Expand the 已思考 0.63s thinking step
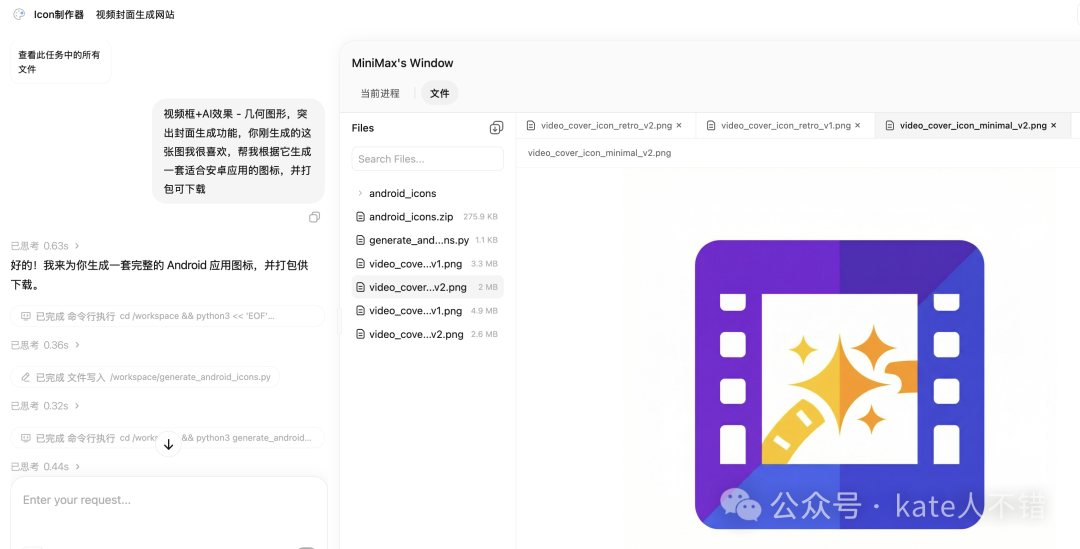 tap(45, 245)
